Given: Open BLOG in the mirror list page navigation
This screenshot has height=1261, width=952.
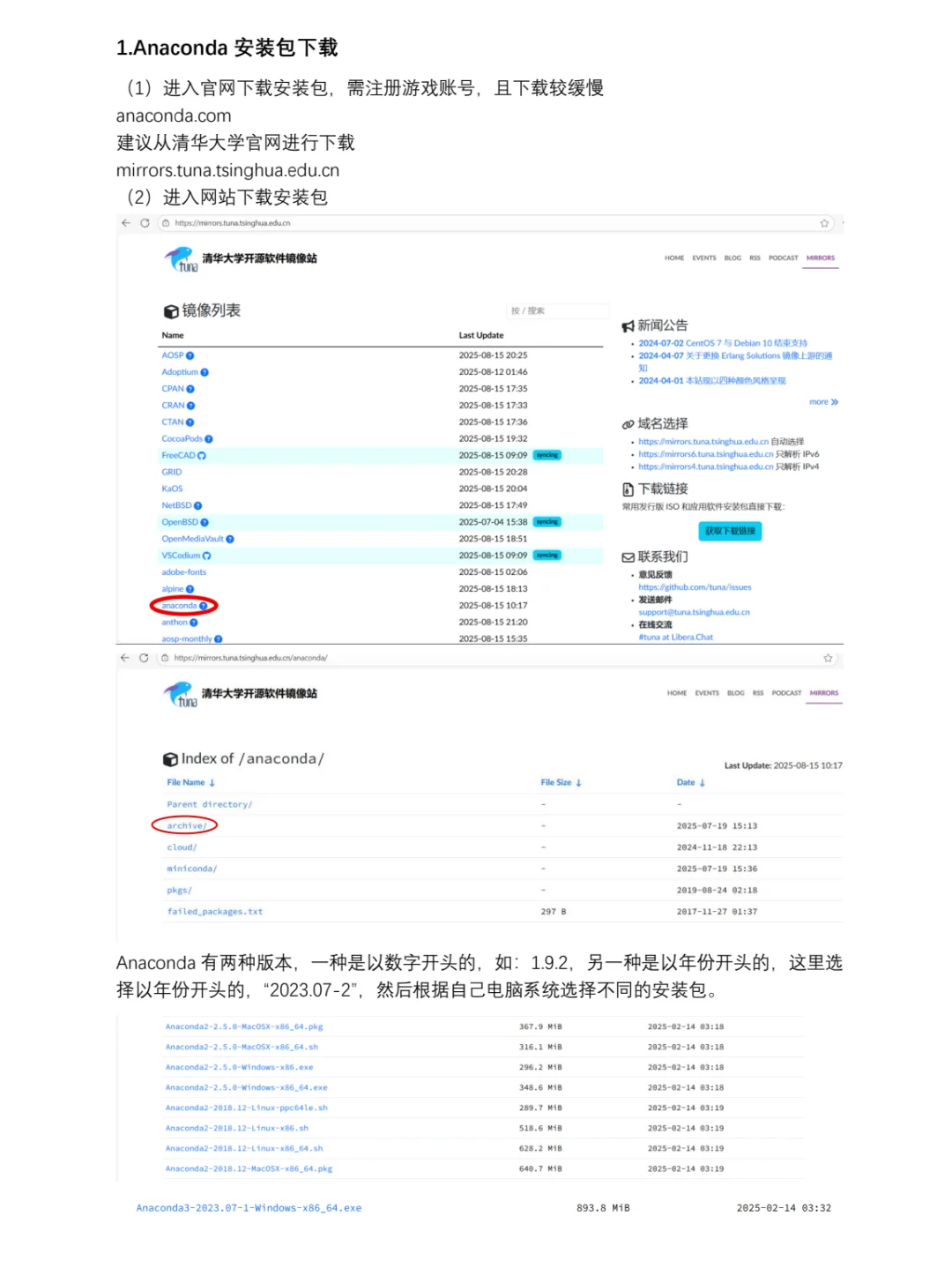Looking at the screenshot, I should pyautogui.click(x=733, y=258).
